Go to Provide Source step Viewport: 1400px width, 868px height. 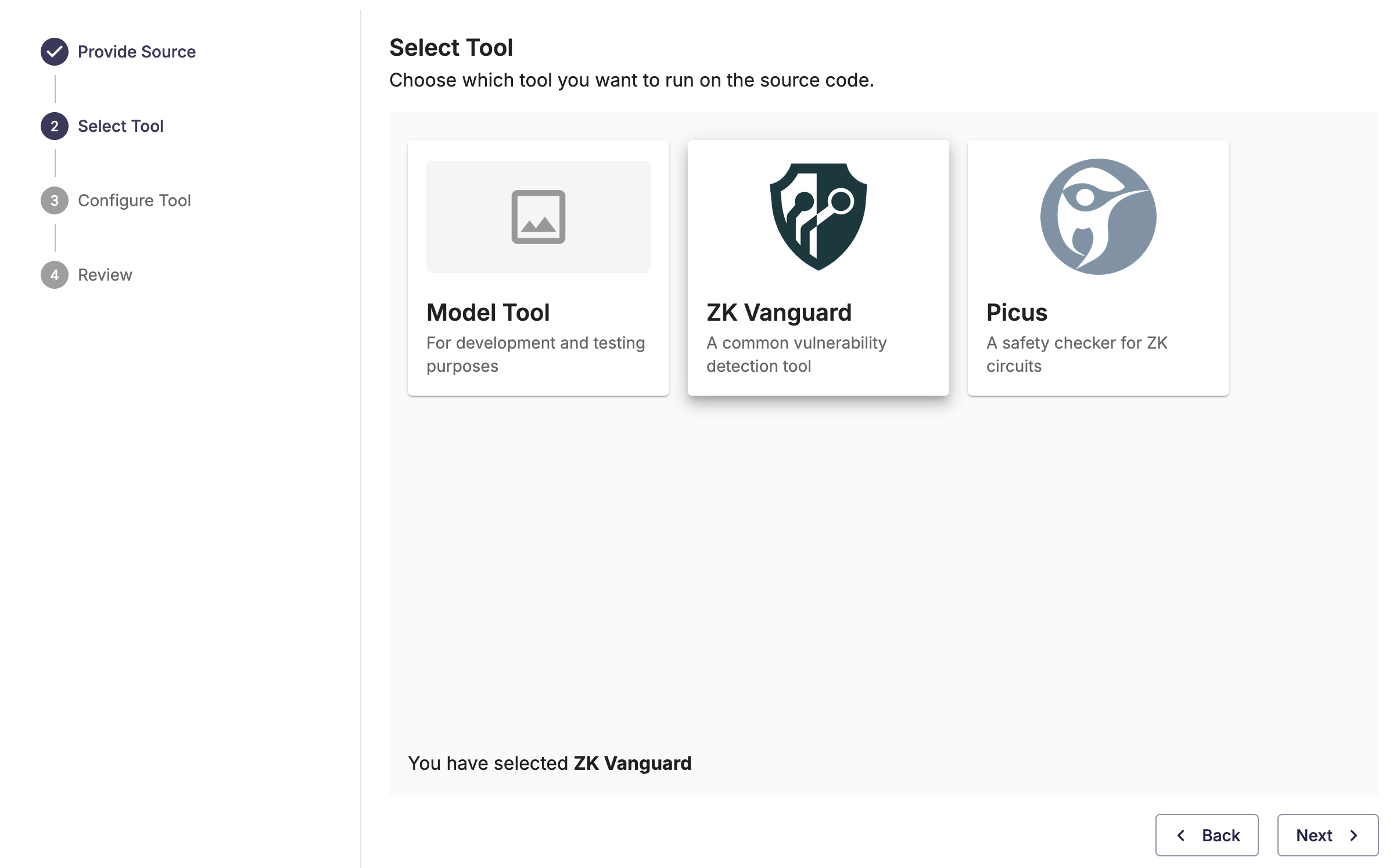click(x=137, y=52)
